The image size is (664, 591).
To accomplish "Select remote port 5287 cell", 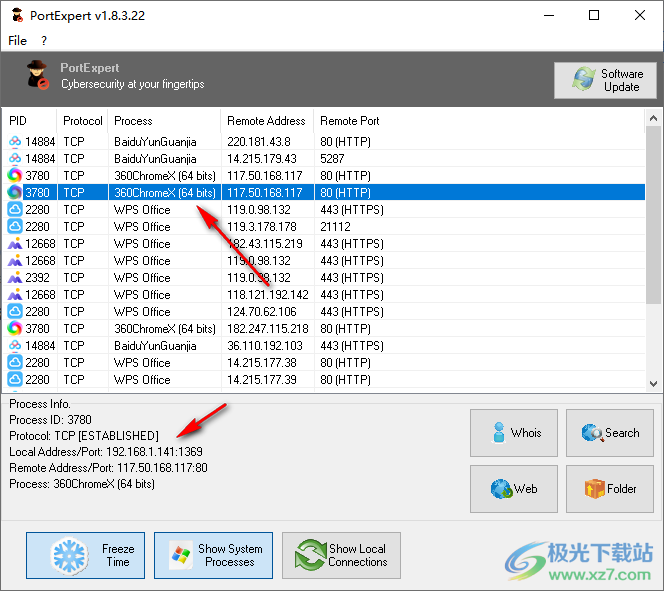I will [x=332, y=158].
